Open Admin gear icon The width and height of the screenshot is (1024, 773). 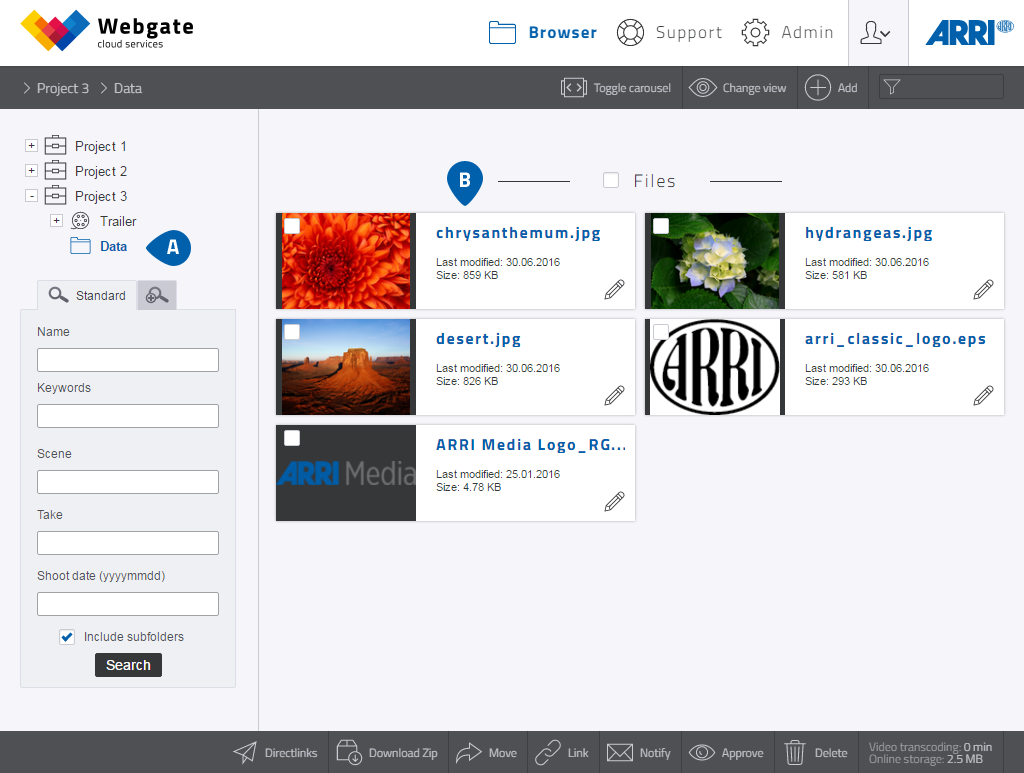pyautogui.click(x=756, y=33)
